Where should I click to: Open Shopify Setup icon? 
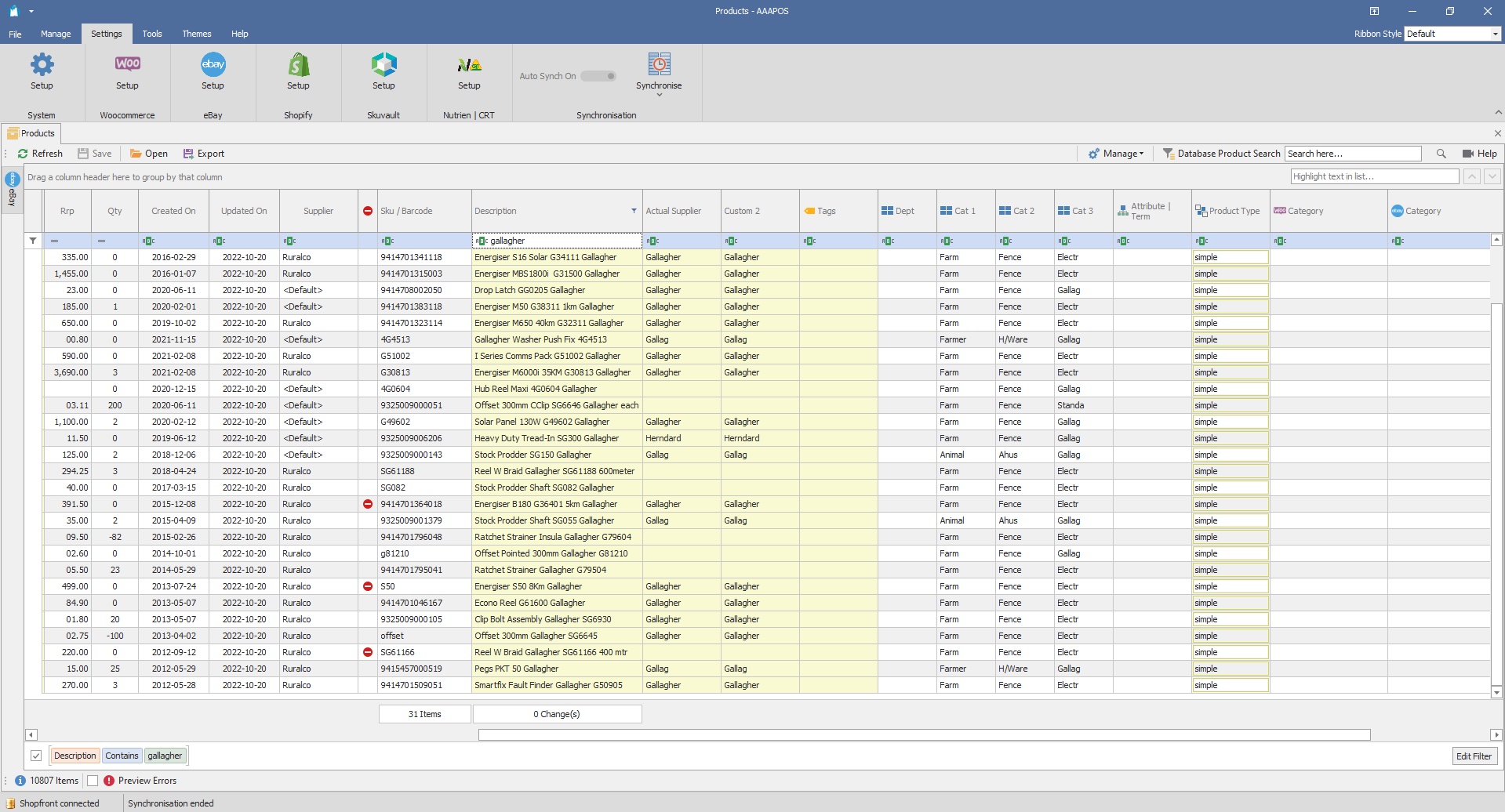[x=298, y=64]
